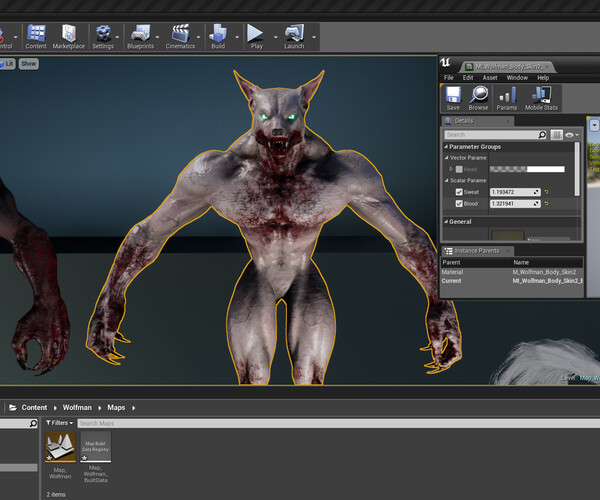Screen dimensions: 600x500
Task: Click the Blood value field 1.321941
Action: [515, 204]
